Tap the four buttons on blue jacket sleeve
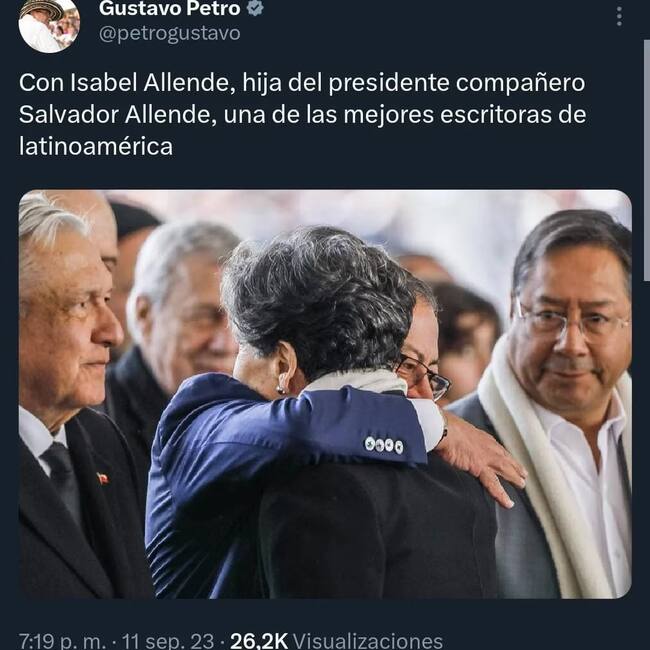Screen dimensions: 650x650 pos(384,445)
